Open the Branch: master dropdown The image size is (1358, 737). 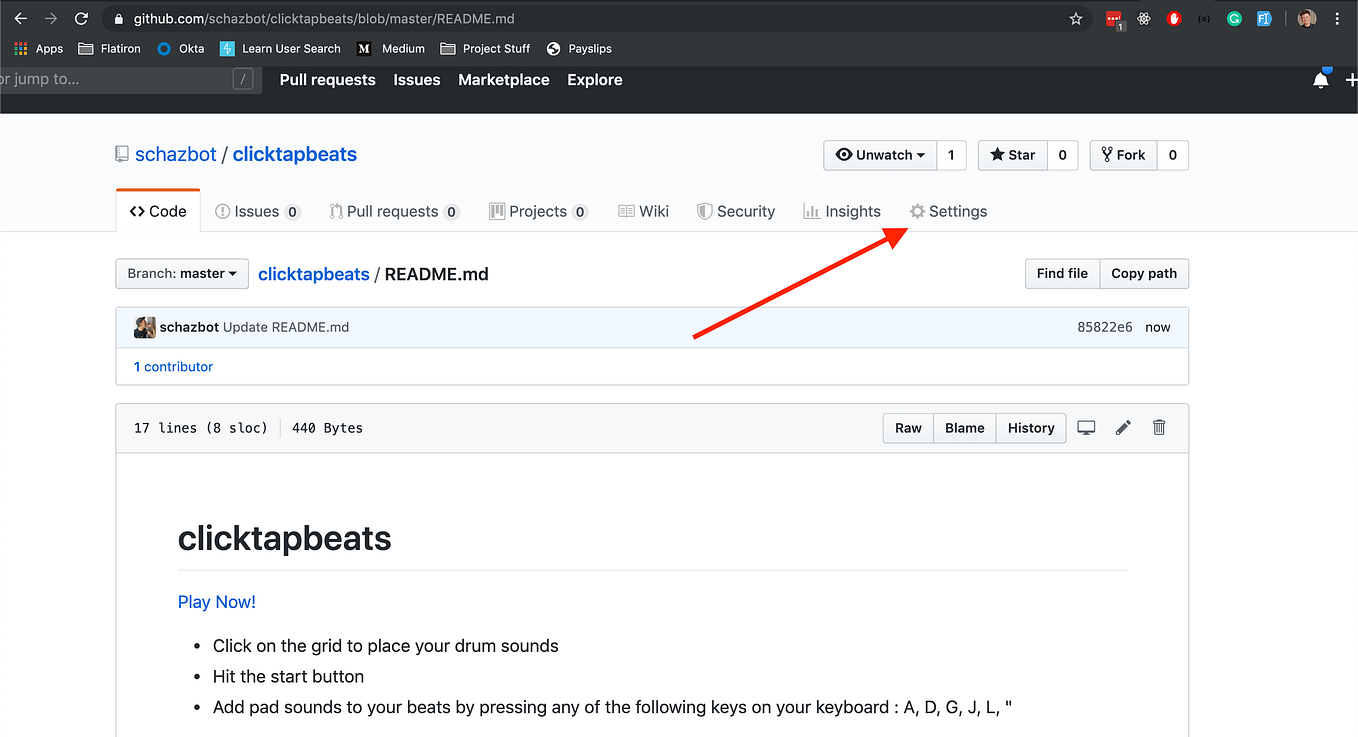[x=182, y=273]
